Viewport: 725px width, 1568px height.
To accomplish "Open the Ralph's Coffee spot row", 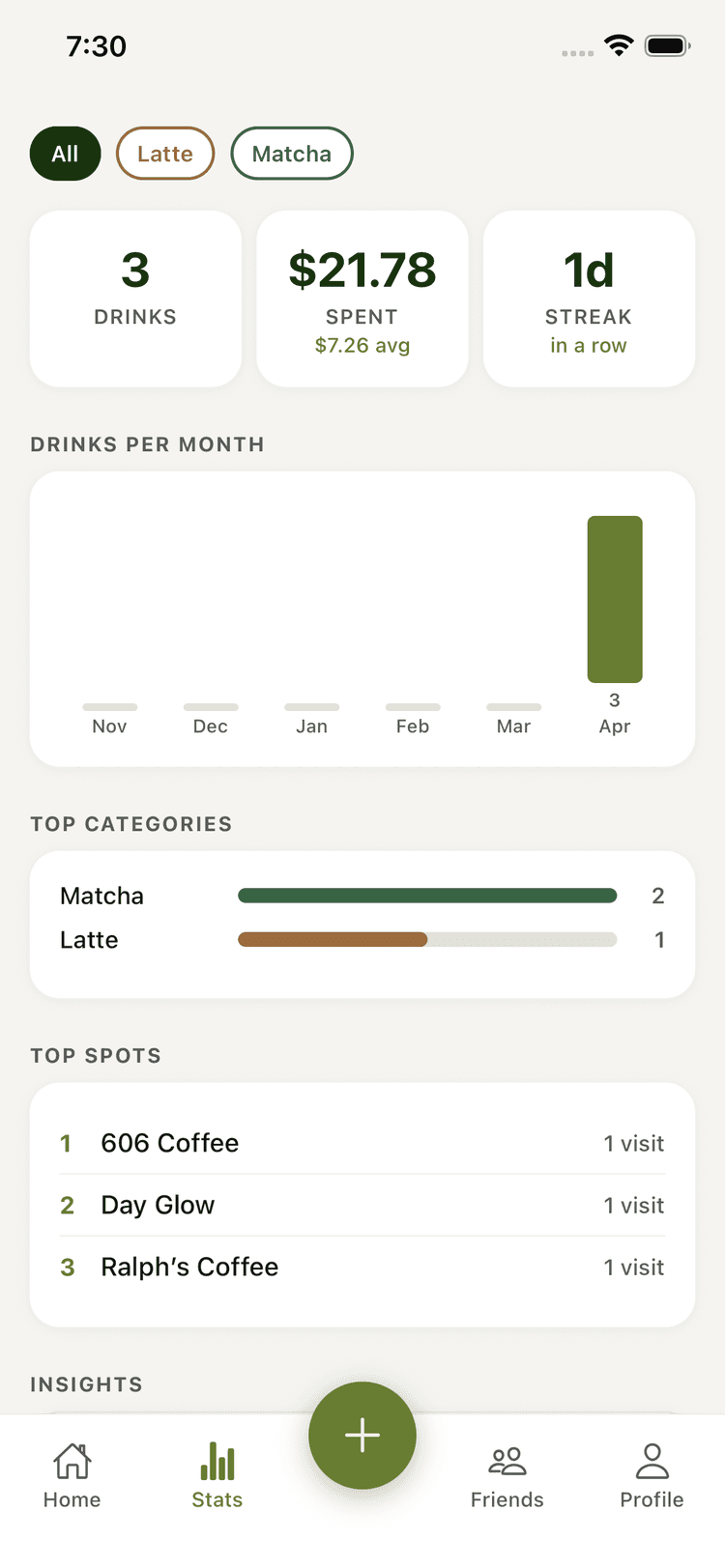I will click(x=362, y=1267).
